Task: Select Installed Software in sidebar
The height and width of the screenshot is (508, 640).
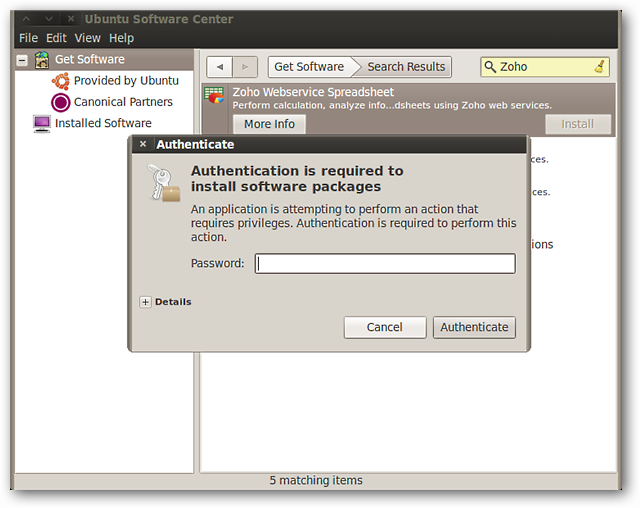Action: click(103, 123)
